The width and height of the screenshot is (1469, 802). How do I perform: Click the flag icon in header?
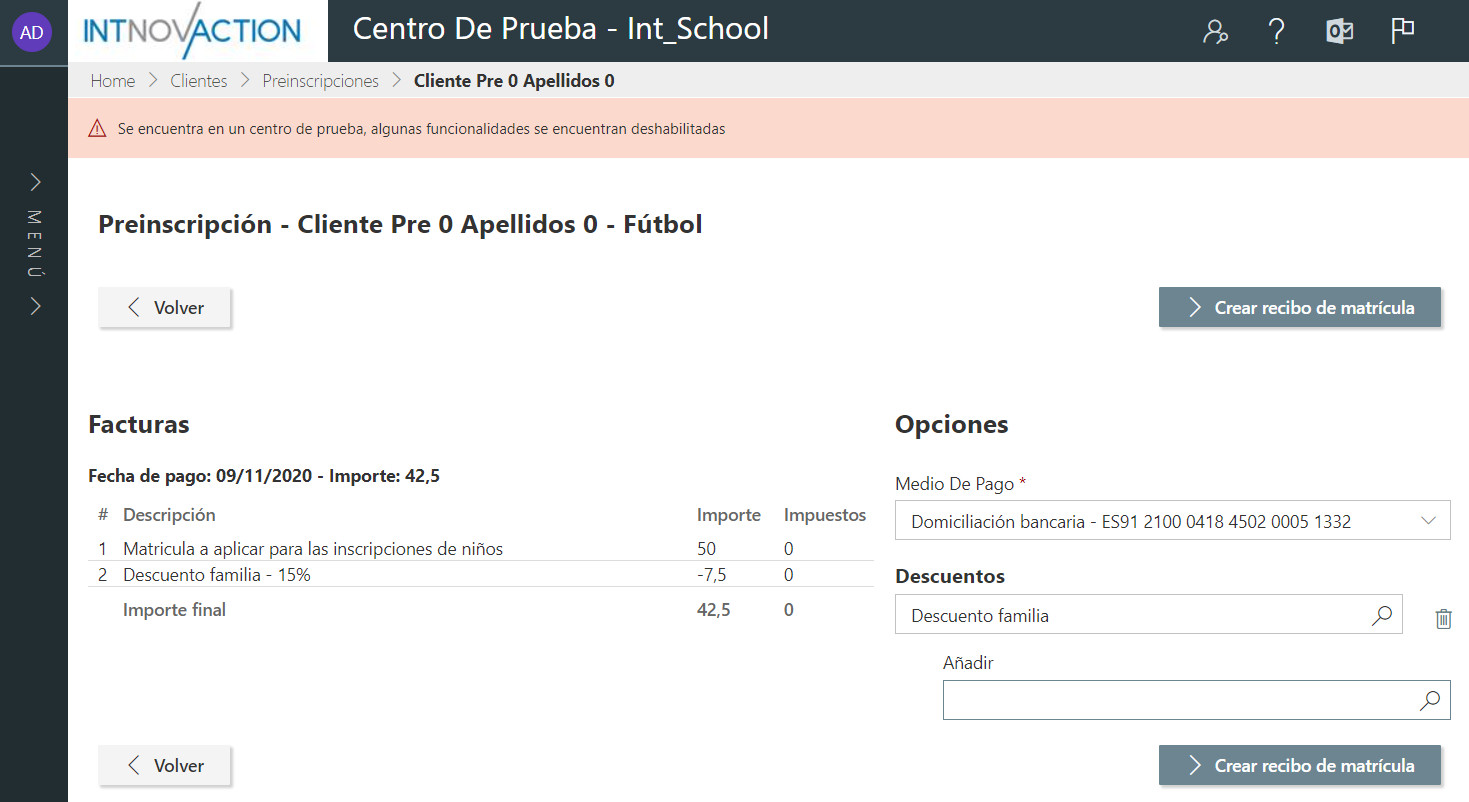tap(1402, 32)
